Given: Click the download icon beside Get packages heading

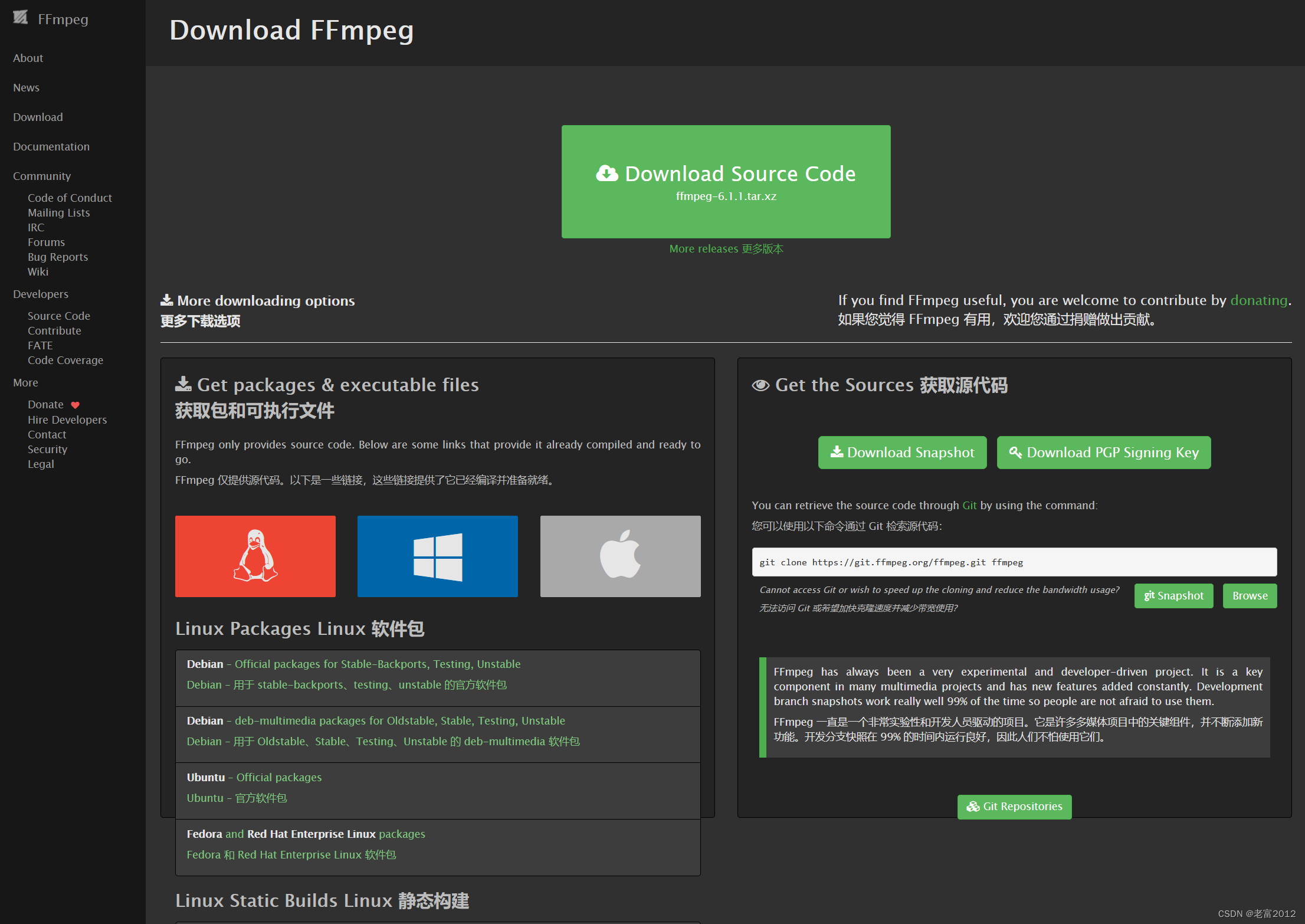Looking at the screenshot, I should point(183,384).
